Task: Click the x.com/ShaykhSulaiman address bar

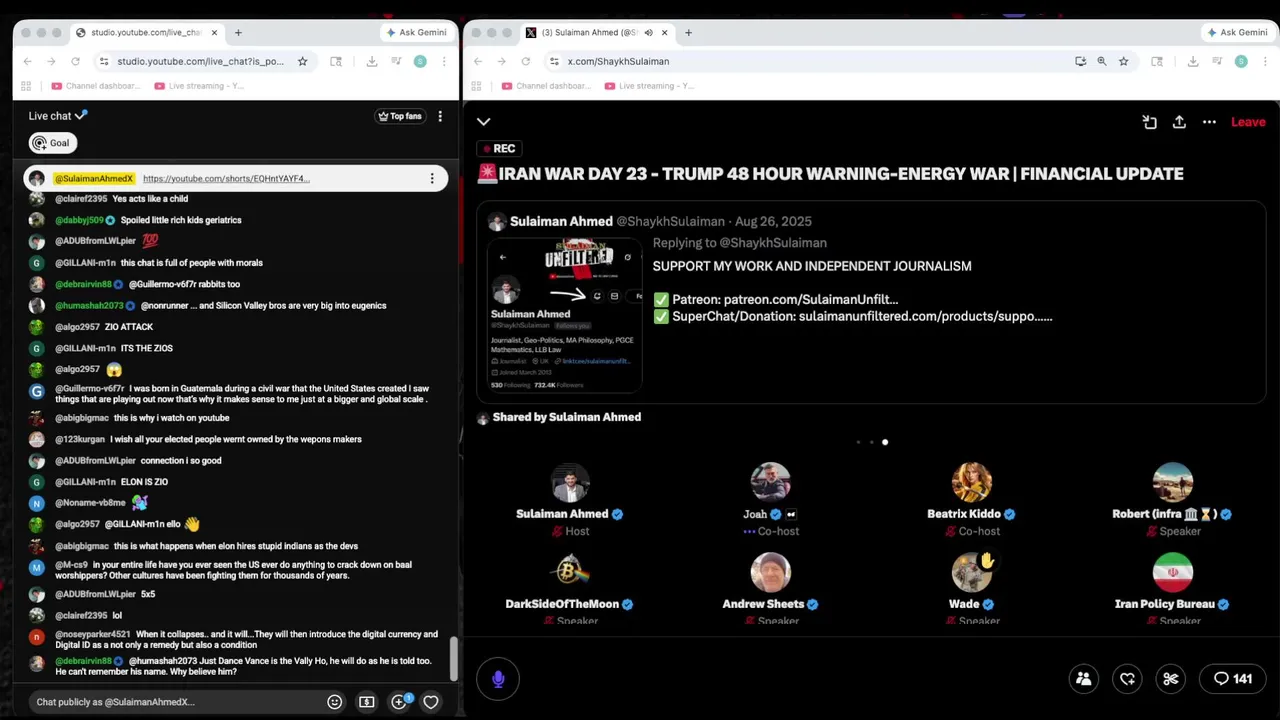Action: 810,61
